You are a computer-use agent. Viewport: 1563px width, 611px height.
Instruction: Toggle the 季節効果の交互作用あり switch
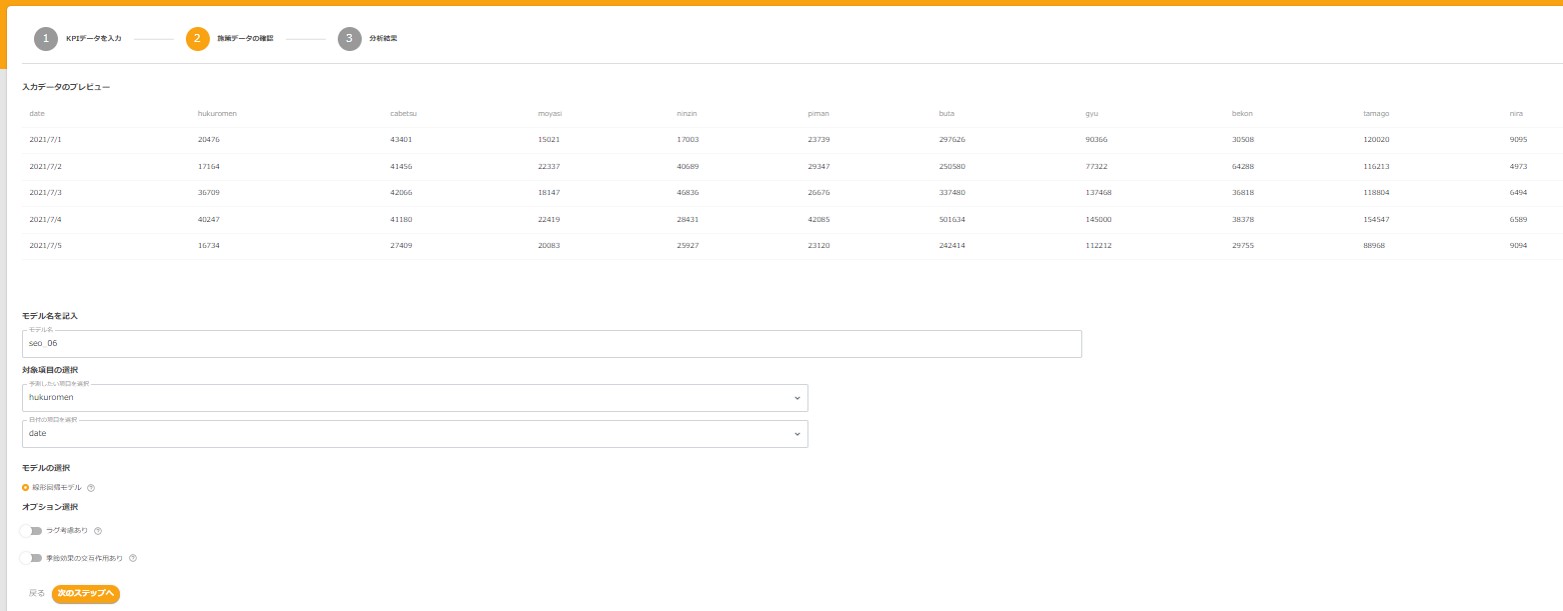click(32, 558)
